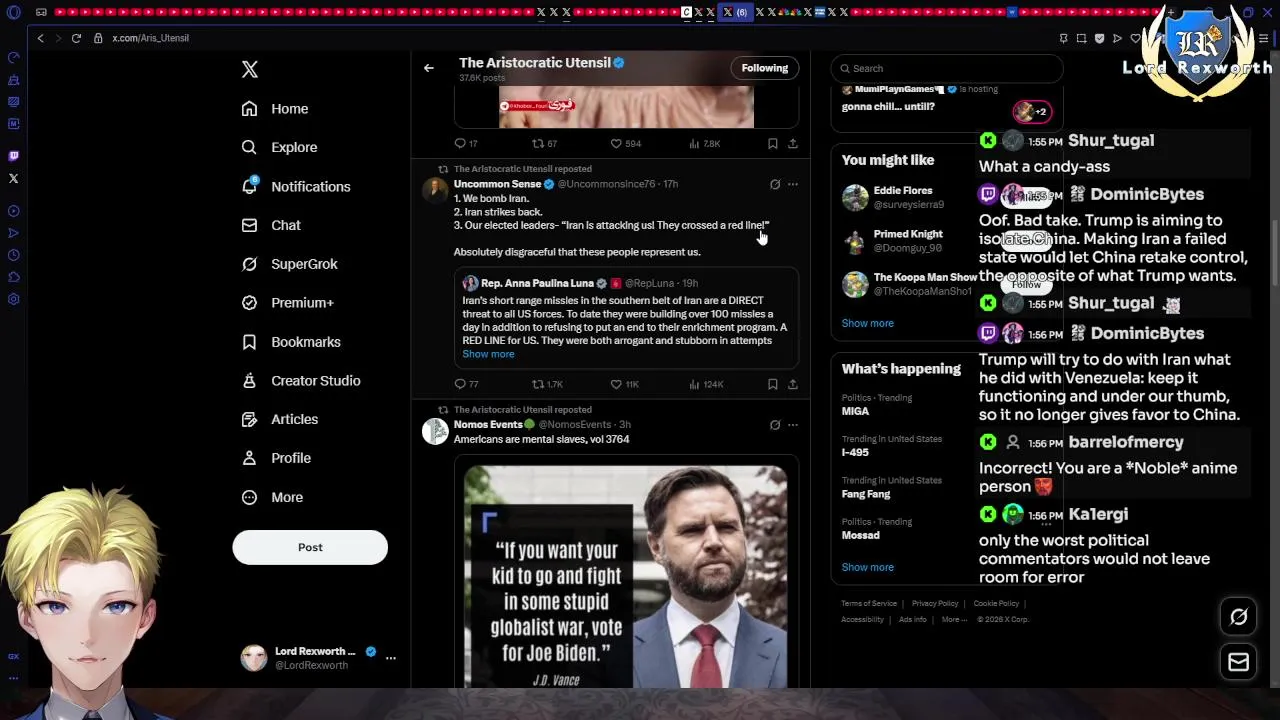The height and width of the screenshot is (720, 1280).
Task: Click the X search field
Action: point(947,68)
